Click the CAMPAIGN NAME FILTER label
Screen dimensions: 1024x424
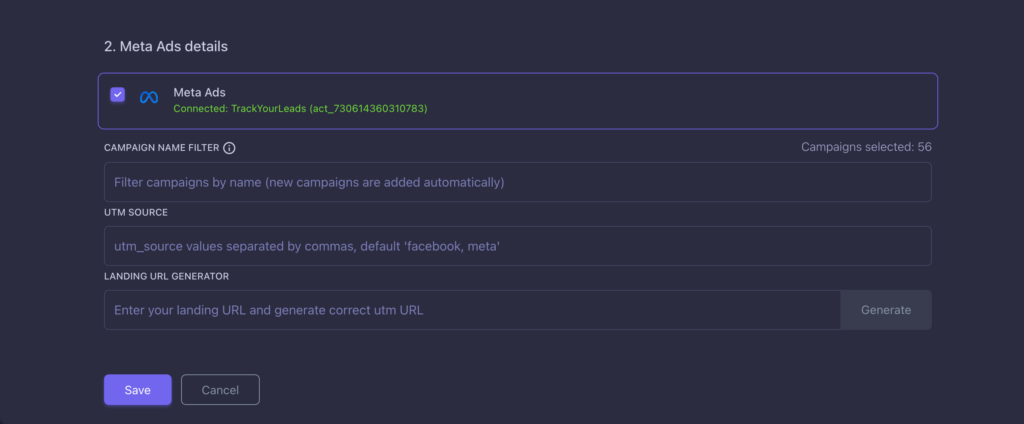click(162, 148)
